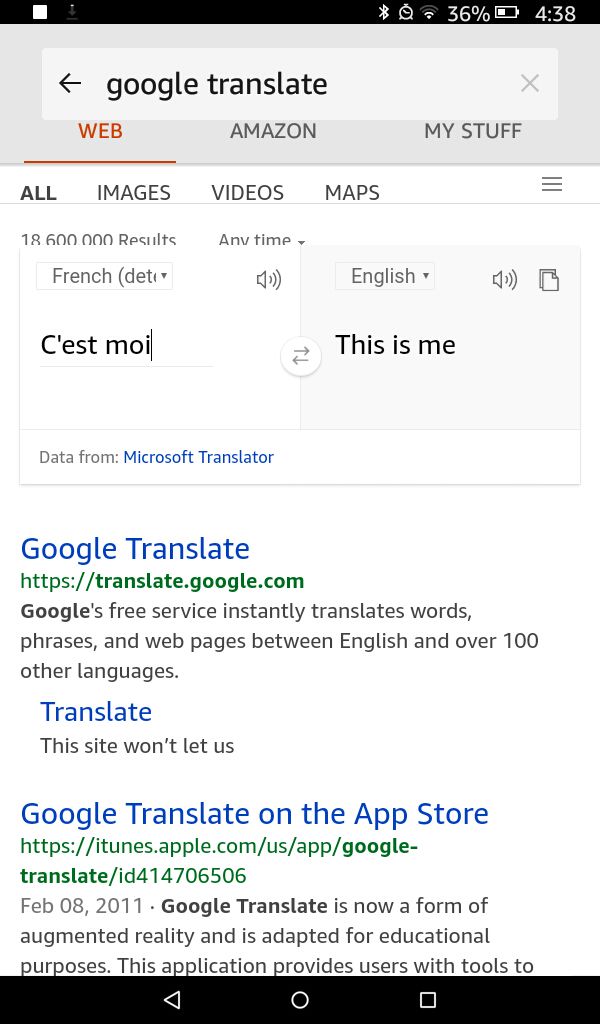Tap the Android home button
The width and height of the screenshot is (600, 1024).
pyautogui.click(x=300, y=1000)
